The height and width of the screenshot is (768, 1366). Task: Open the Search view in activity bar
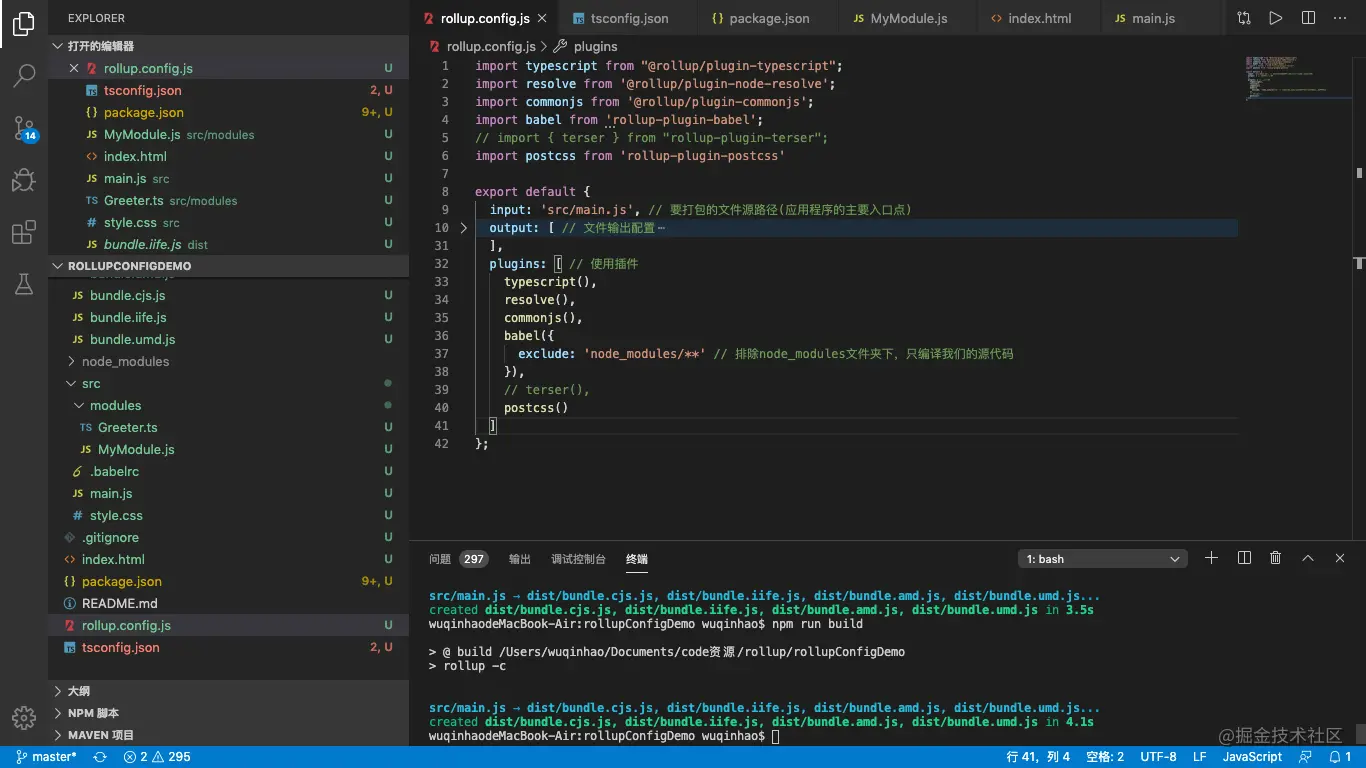(x=24, y=76)
